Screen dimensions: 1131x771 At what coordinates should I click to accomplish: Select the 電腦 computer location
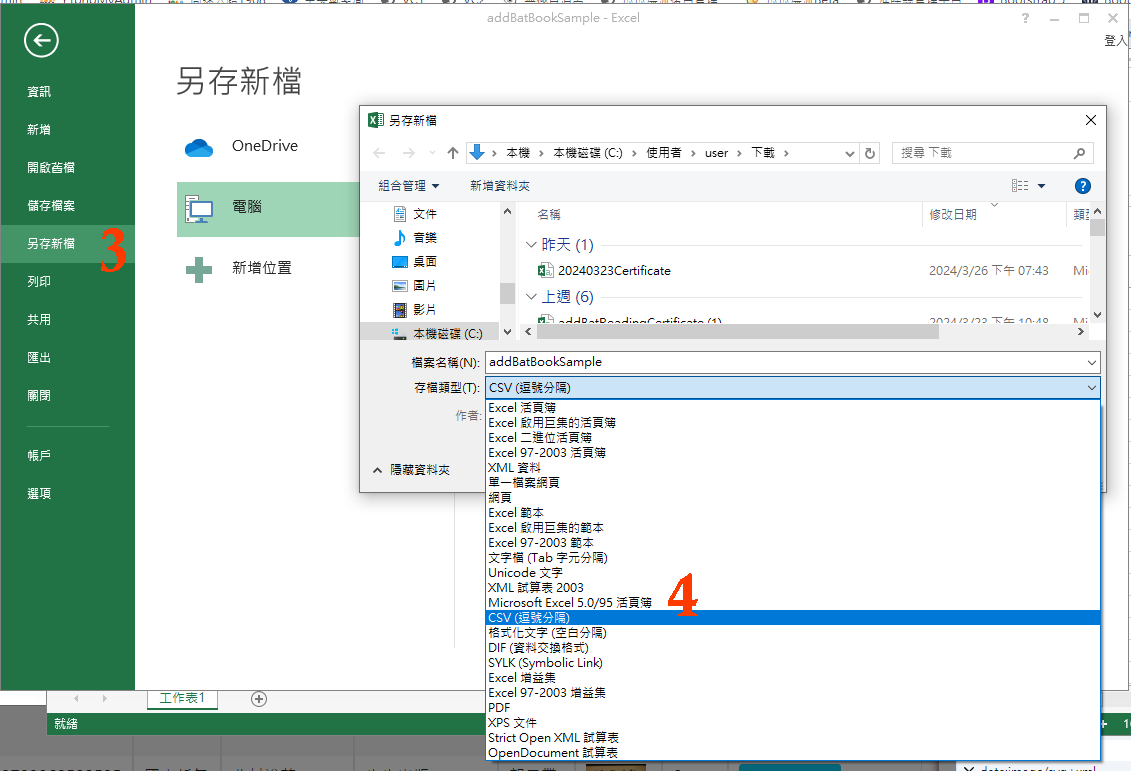[x=268, y=208]
